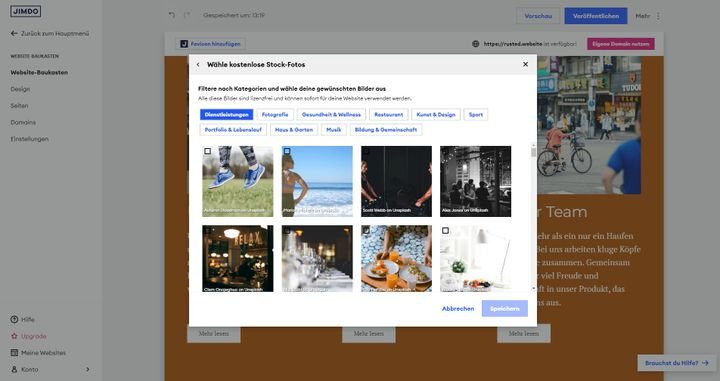The width and height of the screenshot is (720, 381).
Task: Select the Sport category filter
Action: coord(476,115)
